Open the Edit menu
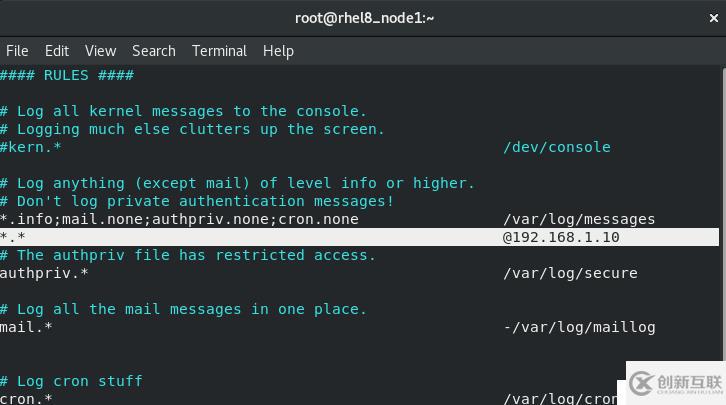The width and height of the screenshot is (726, 405). click(57, 51)
